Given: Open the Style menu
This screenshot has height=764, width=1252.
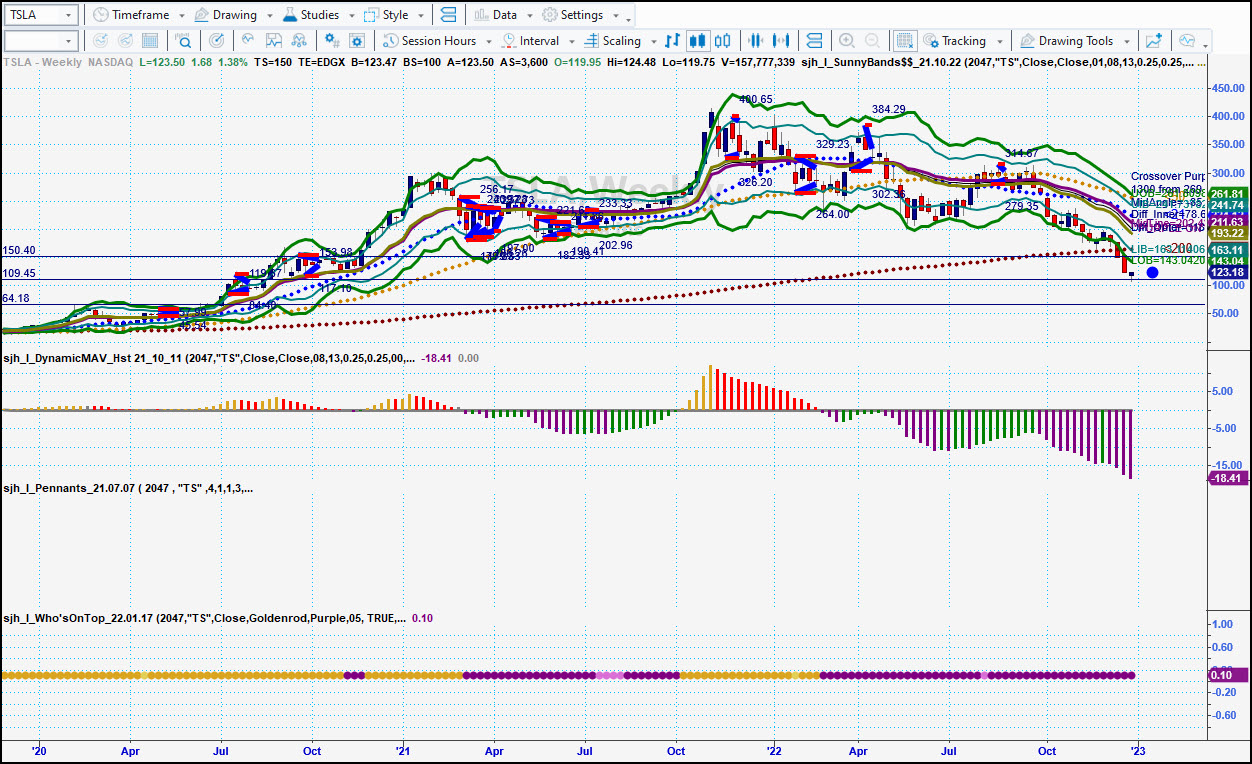Looking at the screenshot, I should click(386, 15).
